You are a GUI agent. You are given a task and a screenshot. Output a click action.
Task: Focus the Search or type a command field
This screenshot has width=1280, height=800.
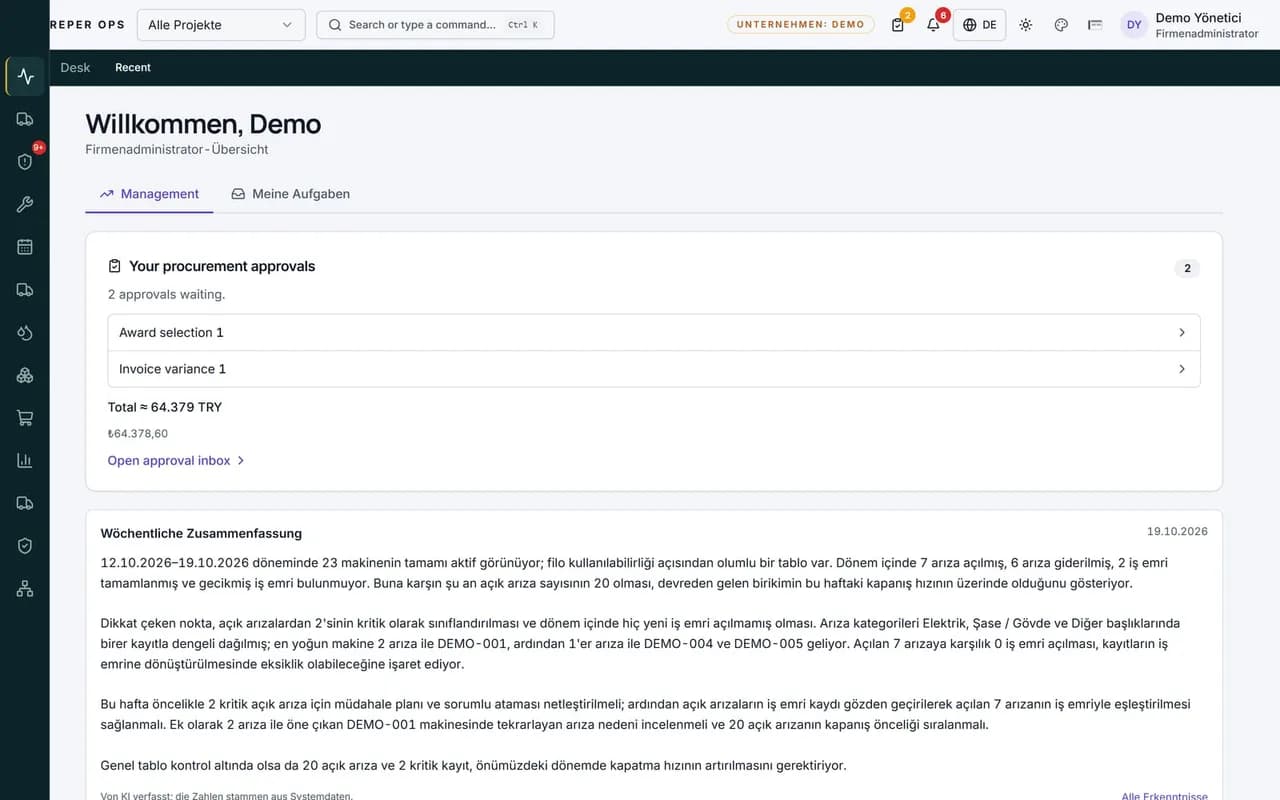[435, 25]
